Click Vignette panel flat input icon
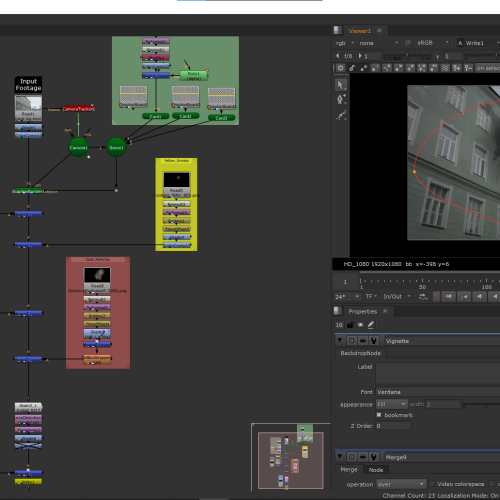Image resolution: width=500 pixels, height=500 pixels. pos(363,341)
